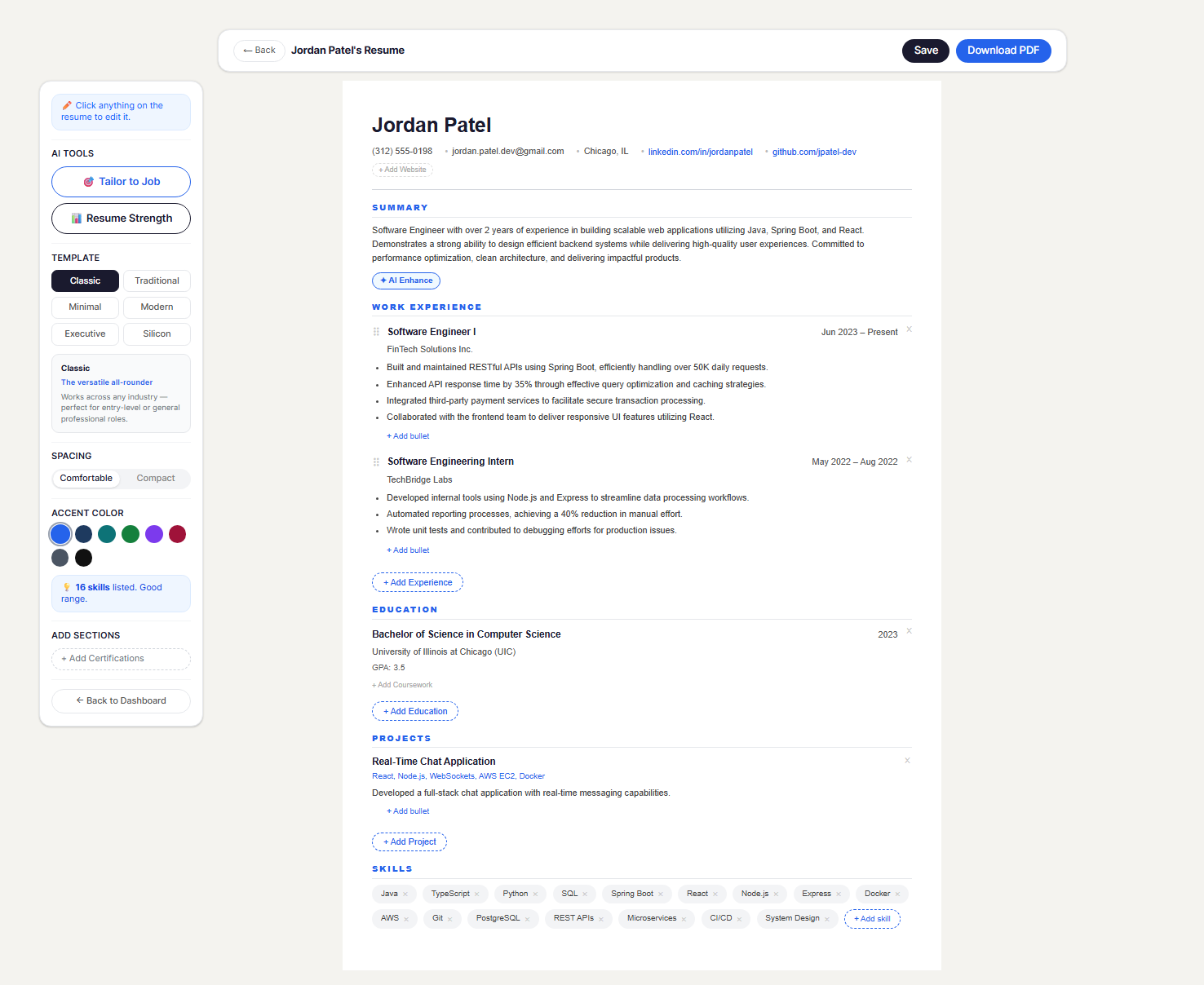Image resolution: width=1204 pixels, height=985 pixels.
Task: Remove the Real-Time Chat Application project
Action: (907, 760)
